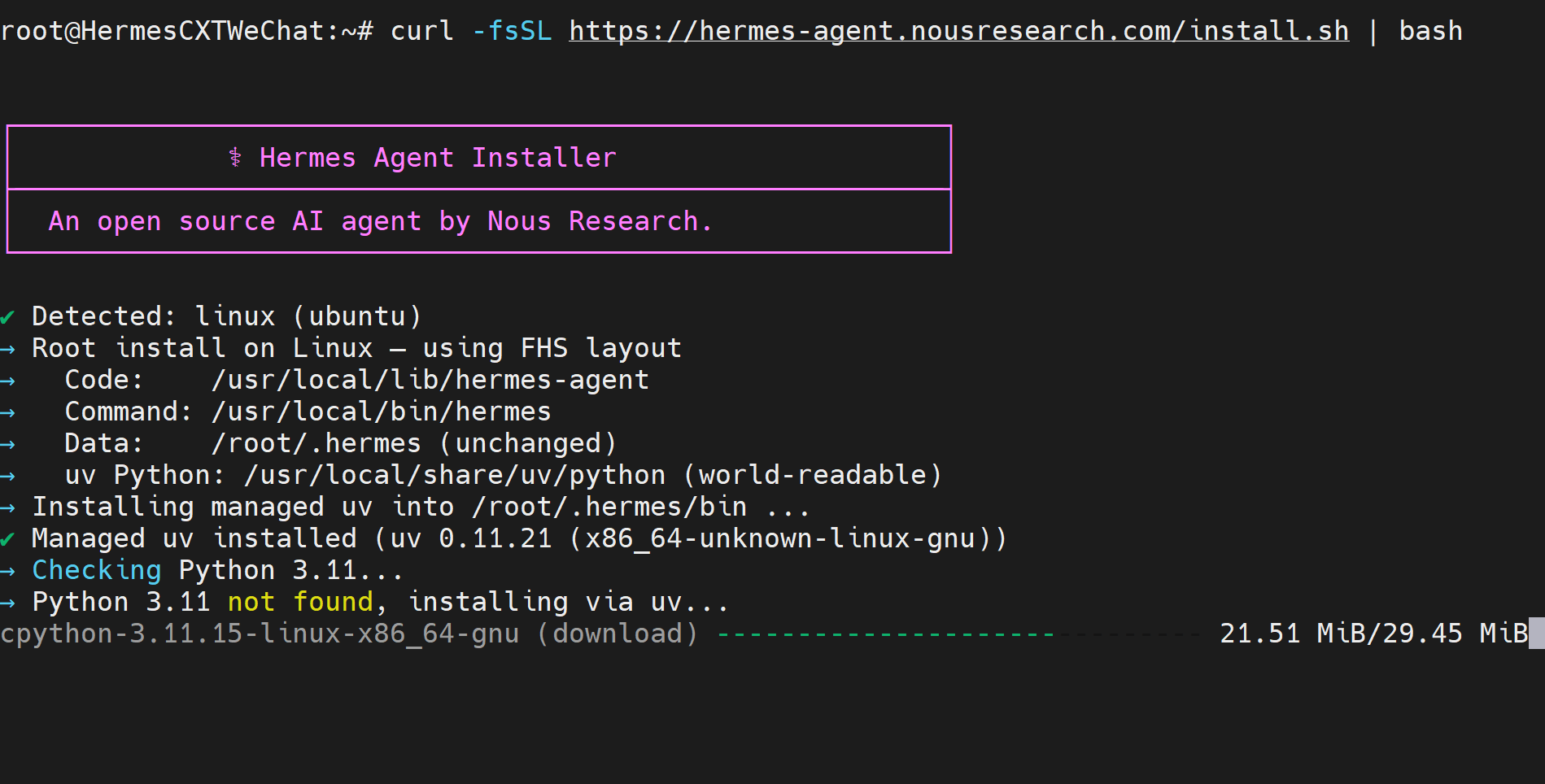Image resolution: width=1545 pixels, height=784 pixels.
Task: Click the root@HermesCXTWeChat shell prompt
Action: point(187,31)
